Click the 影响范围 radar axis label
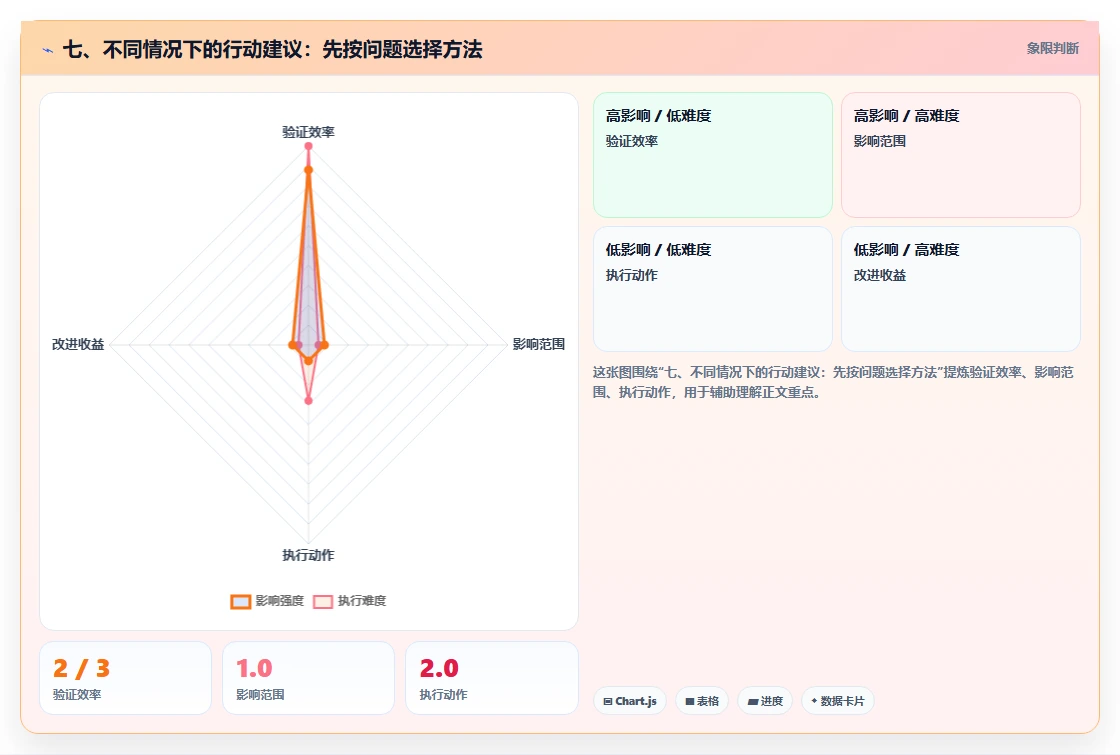 (x=539, y=344)
